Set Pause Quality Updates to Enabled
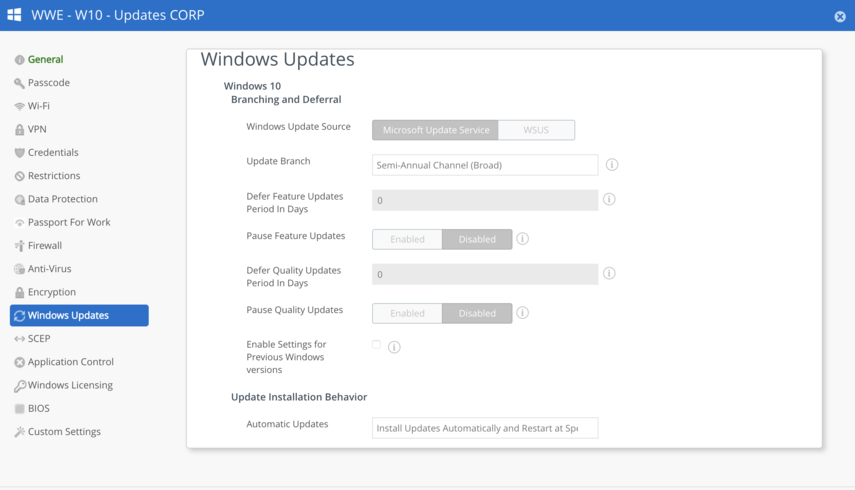The width and height of the screenshot is (855, 490). click(x=407, y=313)
